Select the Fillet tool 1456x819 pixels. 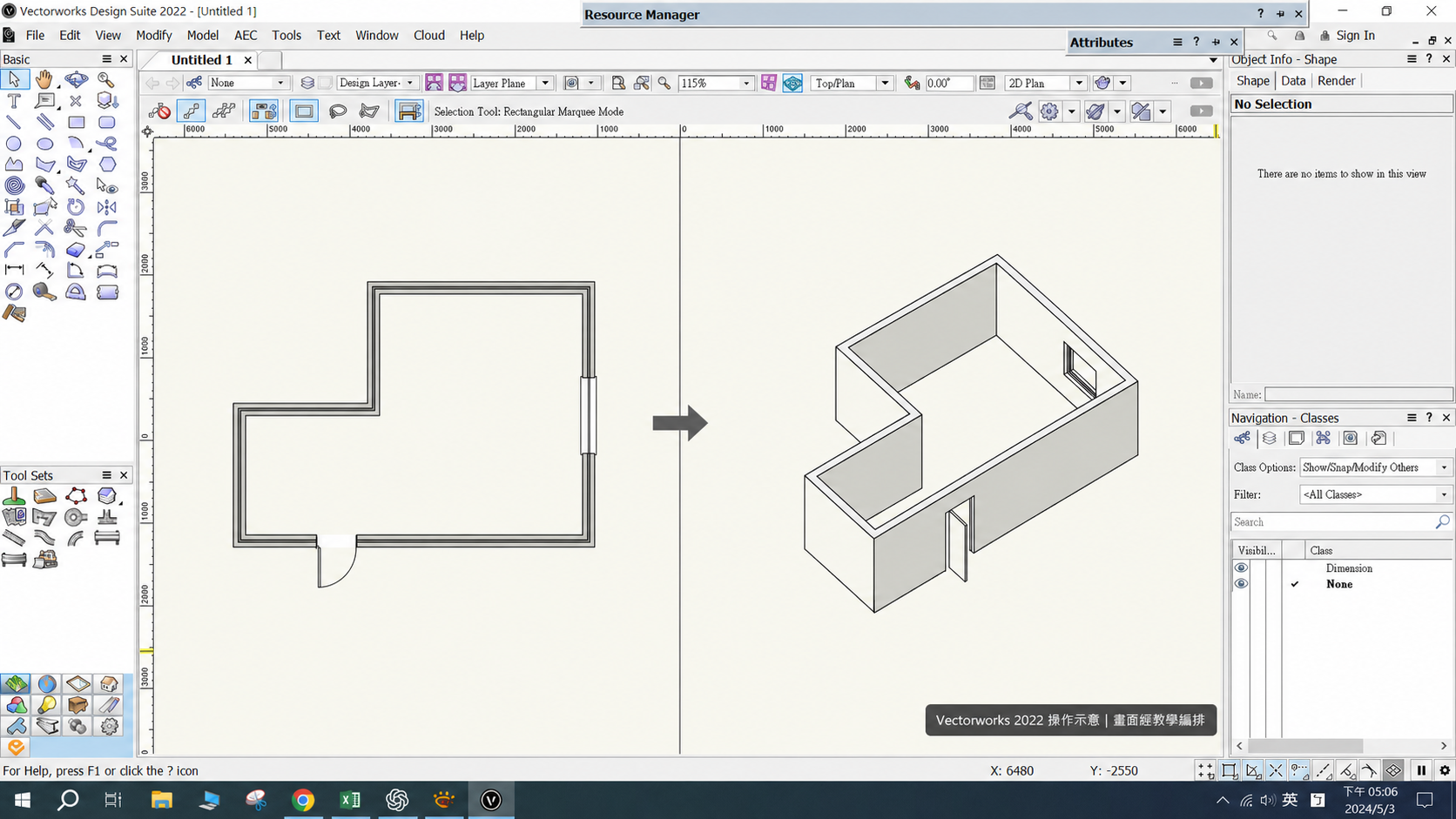tap(106, 228)
